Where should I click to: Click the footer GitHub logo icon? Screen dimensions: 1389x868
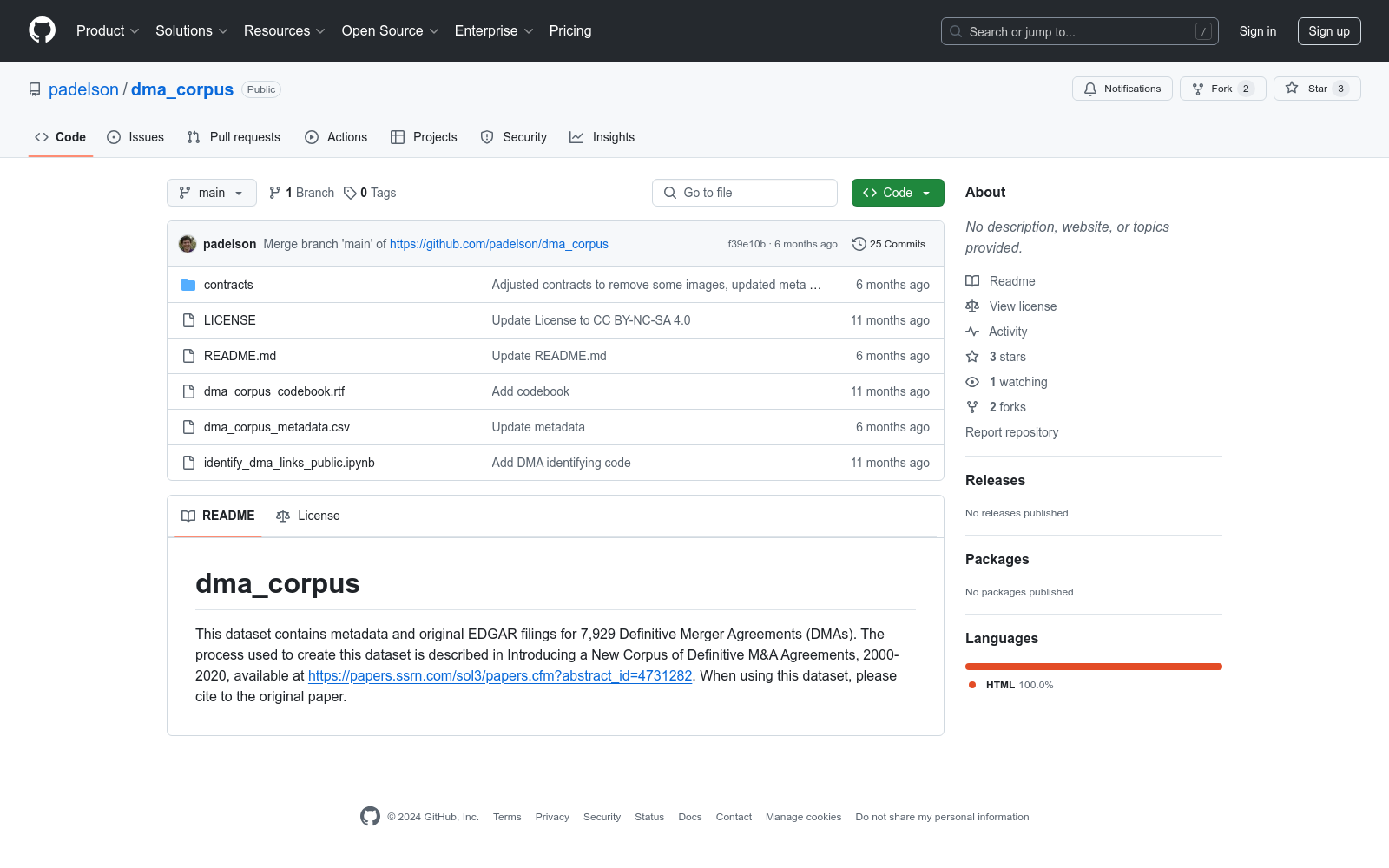click(370, 816)
